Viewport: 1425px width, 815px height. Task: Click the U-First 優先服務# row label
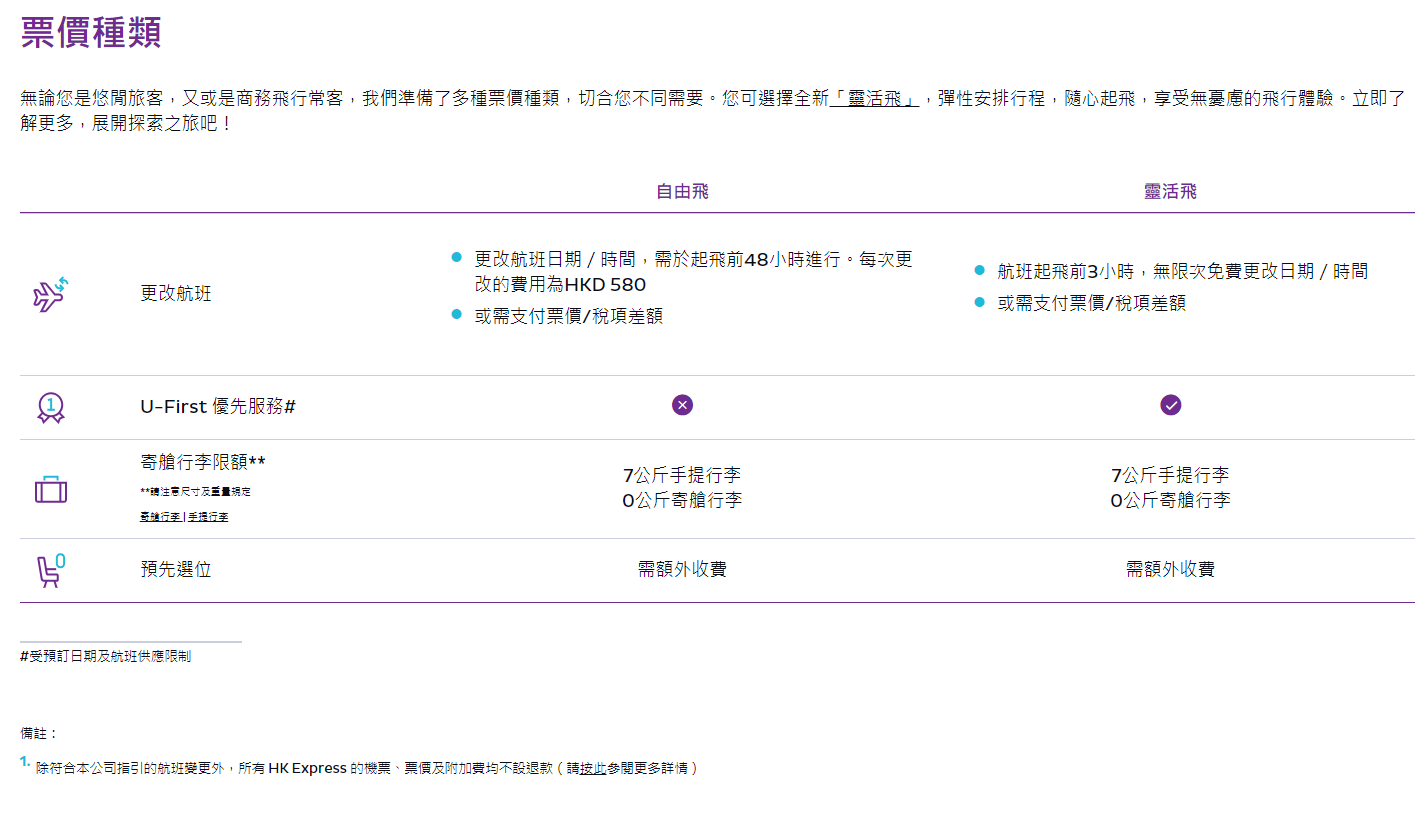[218, 407]
